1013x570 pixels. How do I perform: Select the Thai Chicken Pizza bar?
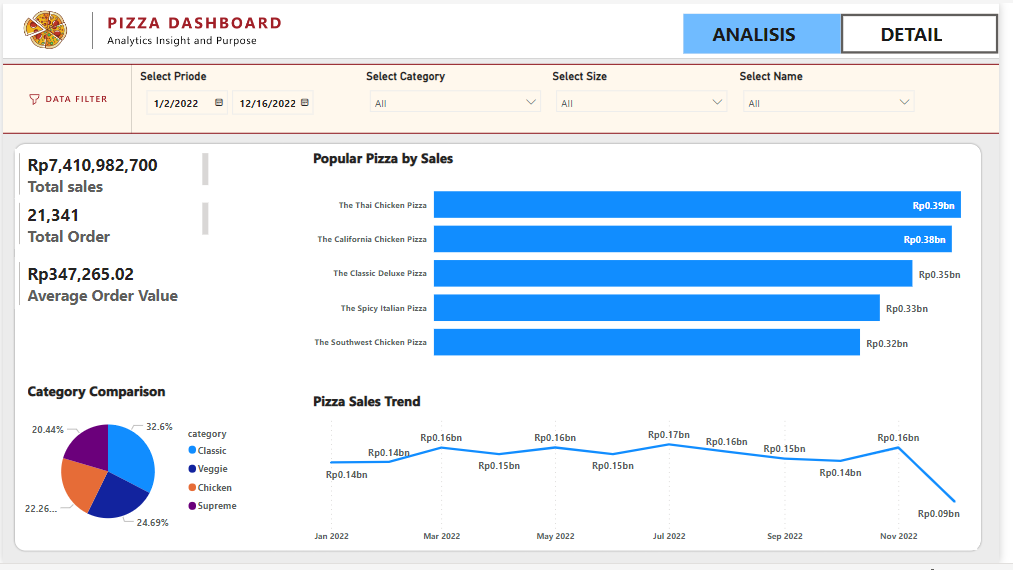[697, 205]
